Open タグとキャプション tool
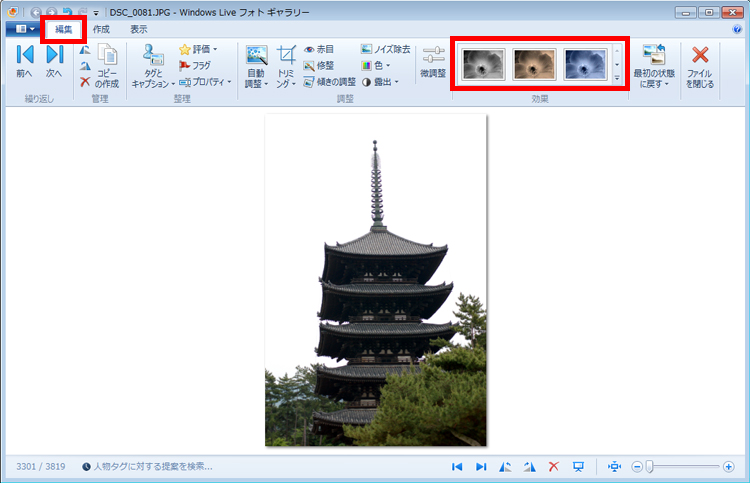750x483 pixels. click(x=153, y=66)
